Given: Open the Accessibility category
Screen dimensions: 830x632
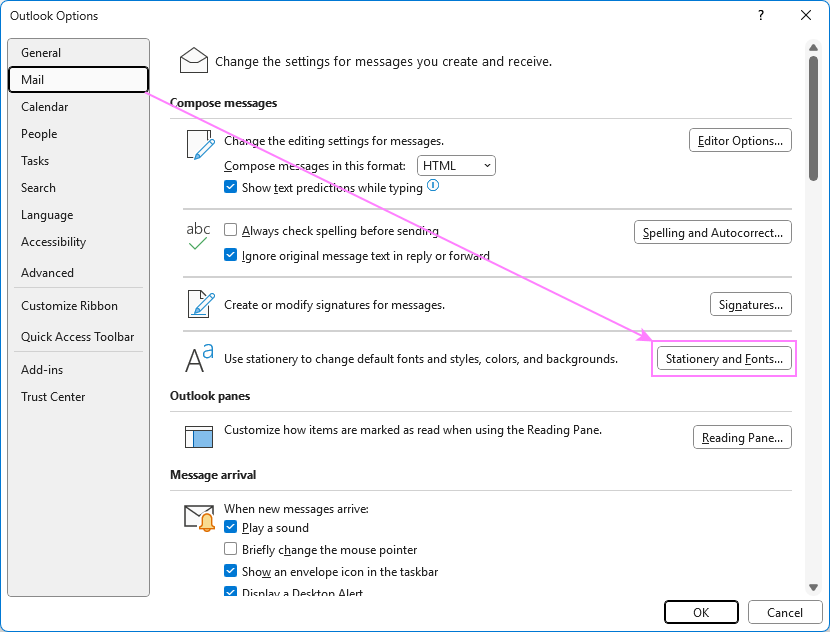Looking at the screenshot, I should click(78, 242).
